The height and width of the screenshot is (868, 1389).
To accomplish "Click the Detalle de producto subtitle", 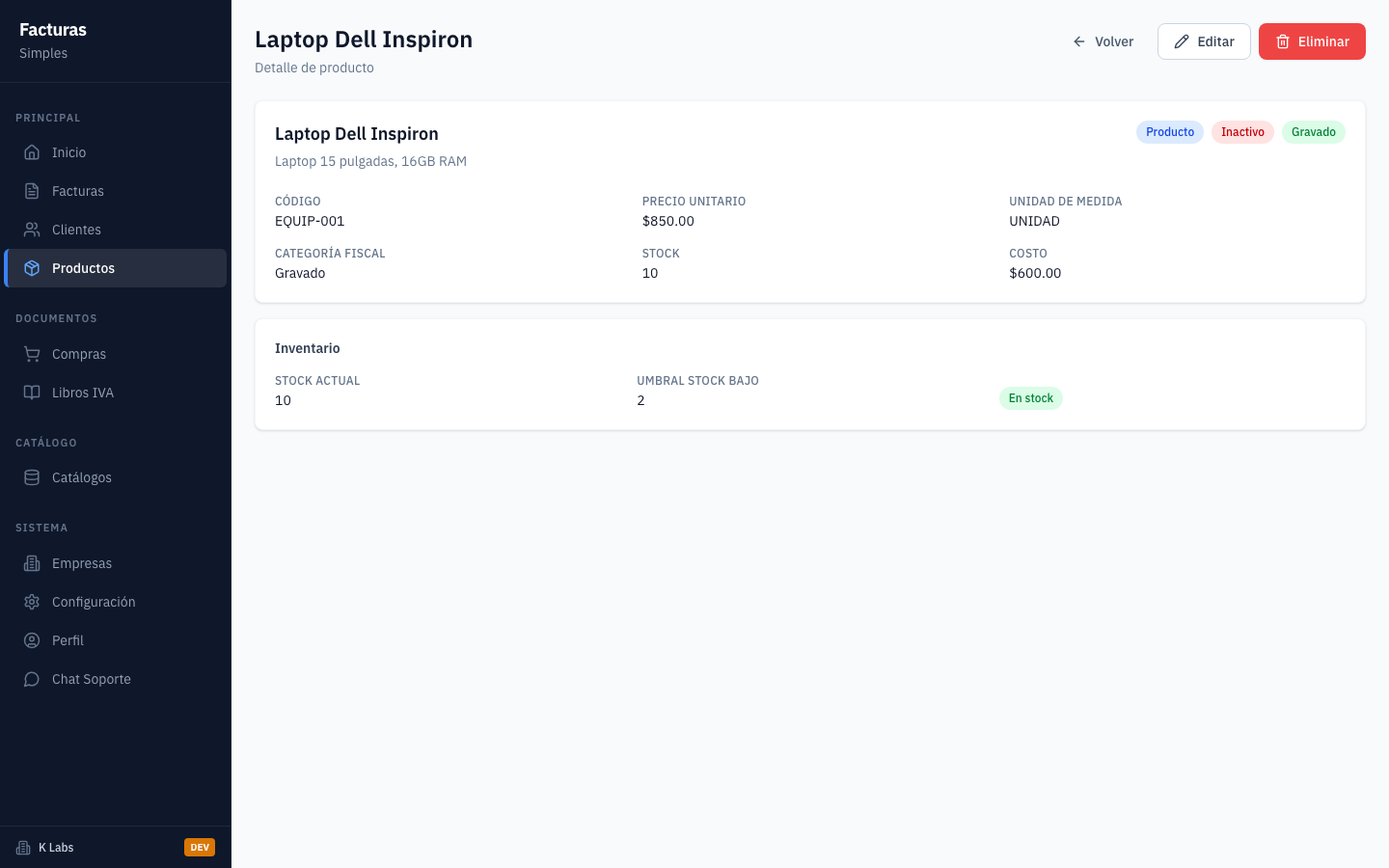I will click(x=314, y=68).
